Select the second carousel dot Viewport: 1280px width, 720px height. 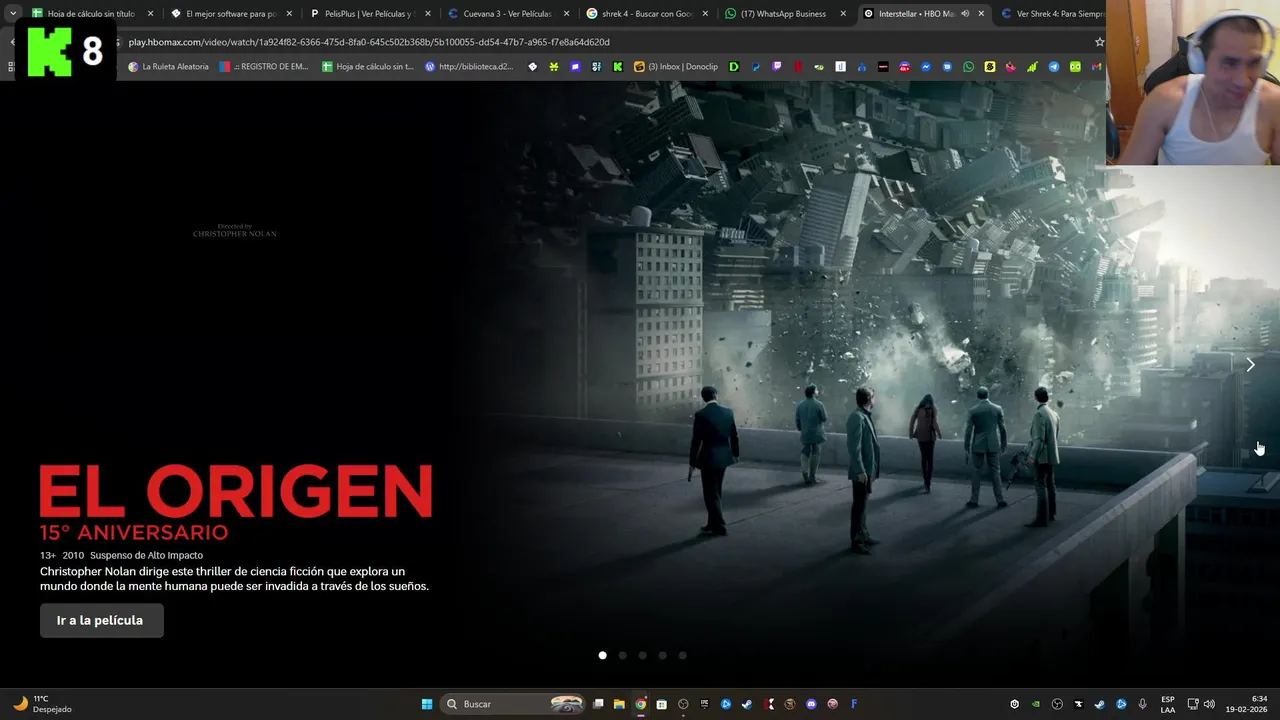pyautogui.click(x=622, y=655)
